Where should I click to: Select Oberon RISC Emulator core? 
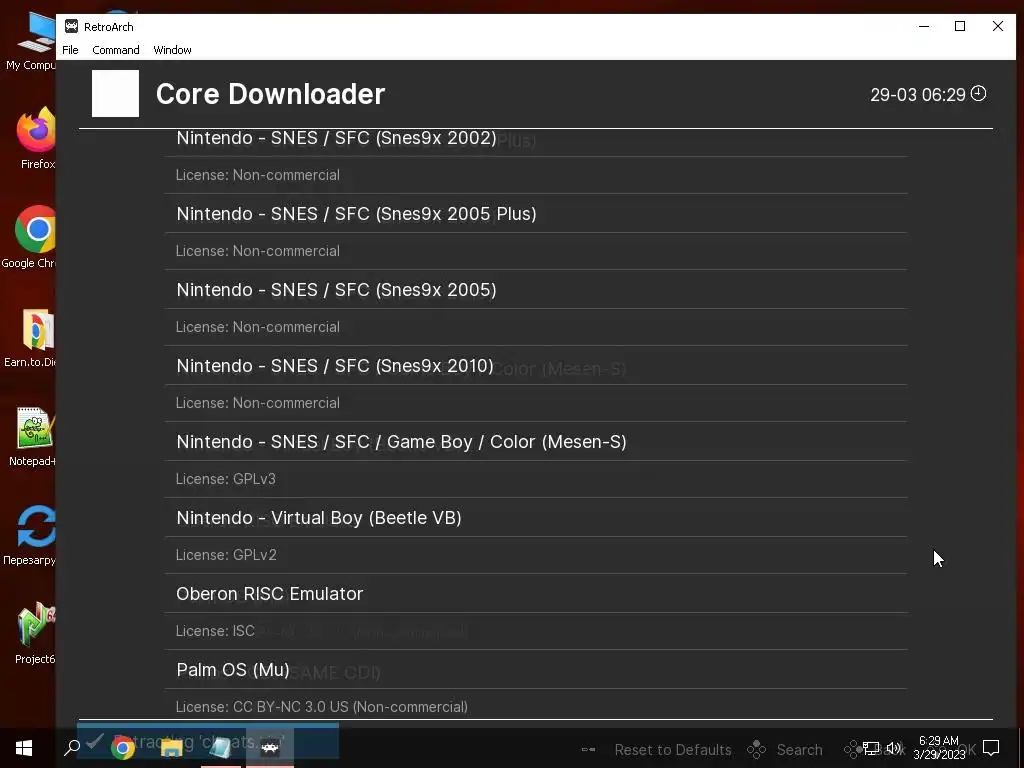click(536, 594)
